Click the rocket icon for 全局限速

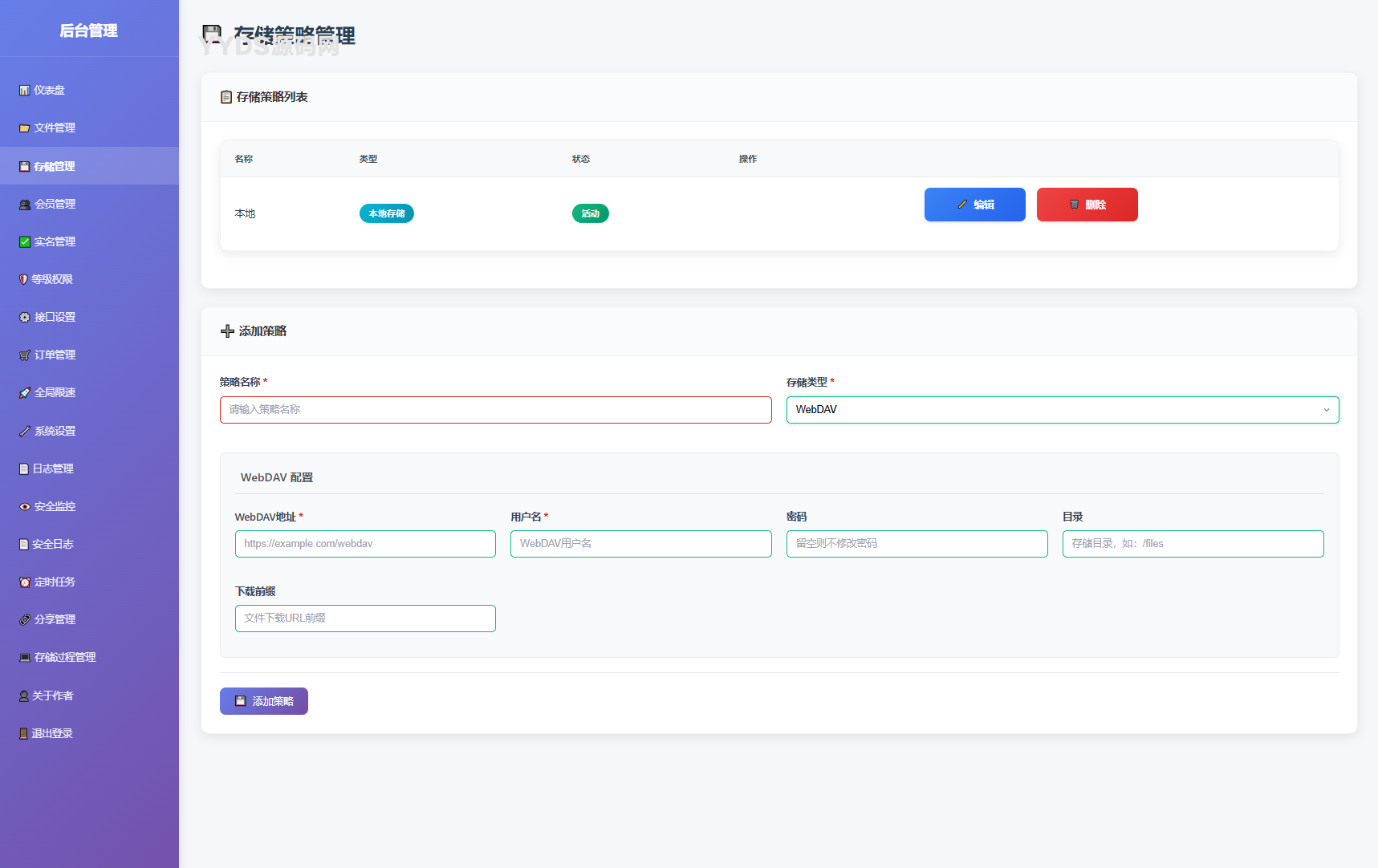[24, 393]
